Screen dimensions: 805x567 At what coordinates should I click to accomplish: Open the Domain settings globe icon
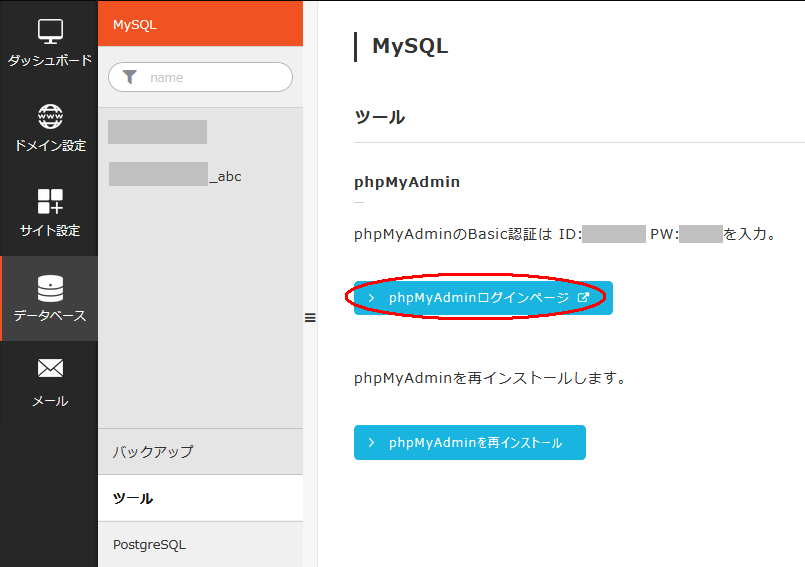tap(50, 117)
